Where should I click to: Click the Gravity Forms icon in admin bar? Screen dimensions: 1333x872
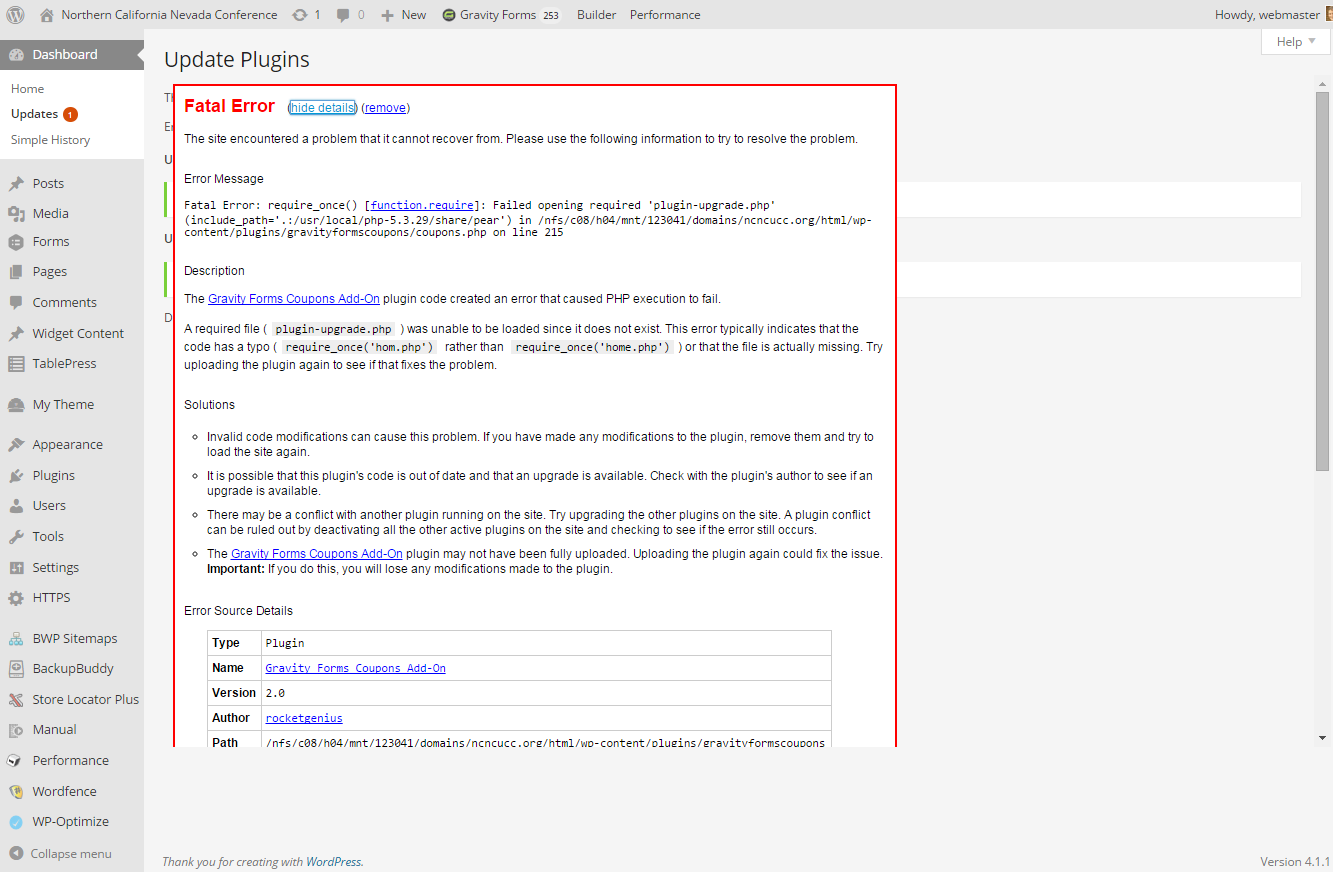(449, 15)
